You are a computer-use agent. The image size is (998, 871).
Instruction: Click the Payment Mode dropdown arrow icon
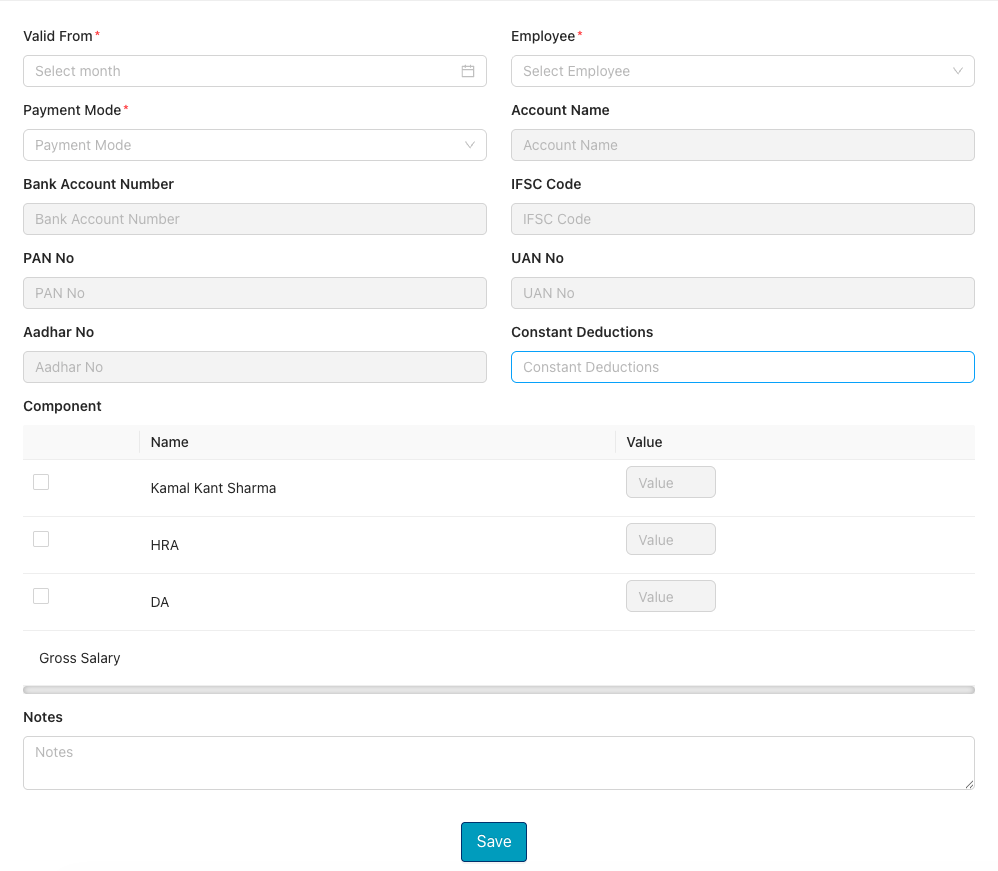point(470,145)
